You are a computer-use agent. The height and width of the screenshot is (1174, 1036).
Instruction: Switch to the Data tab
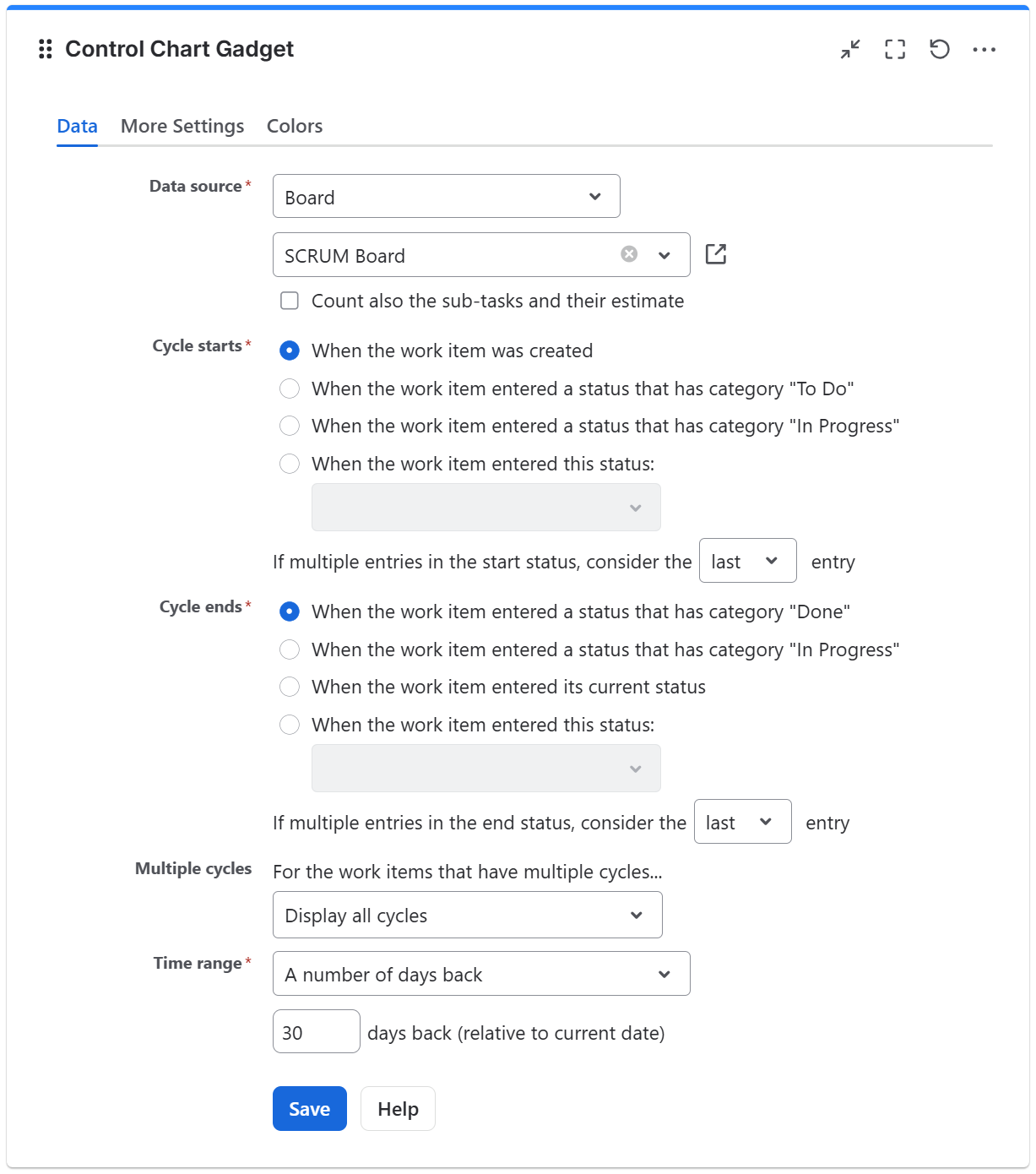point(77,126)
